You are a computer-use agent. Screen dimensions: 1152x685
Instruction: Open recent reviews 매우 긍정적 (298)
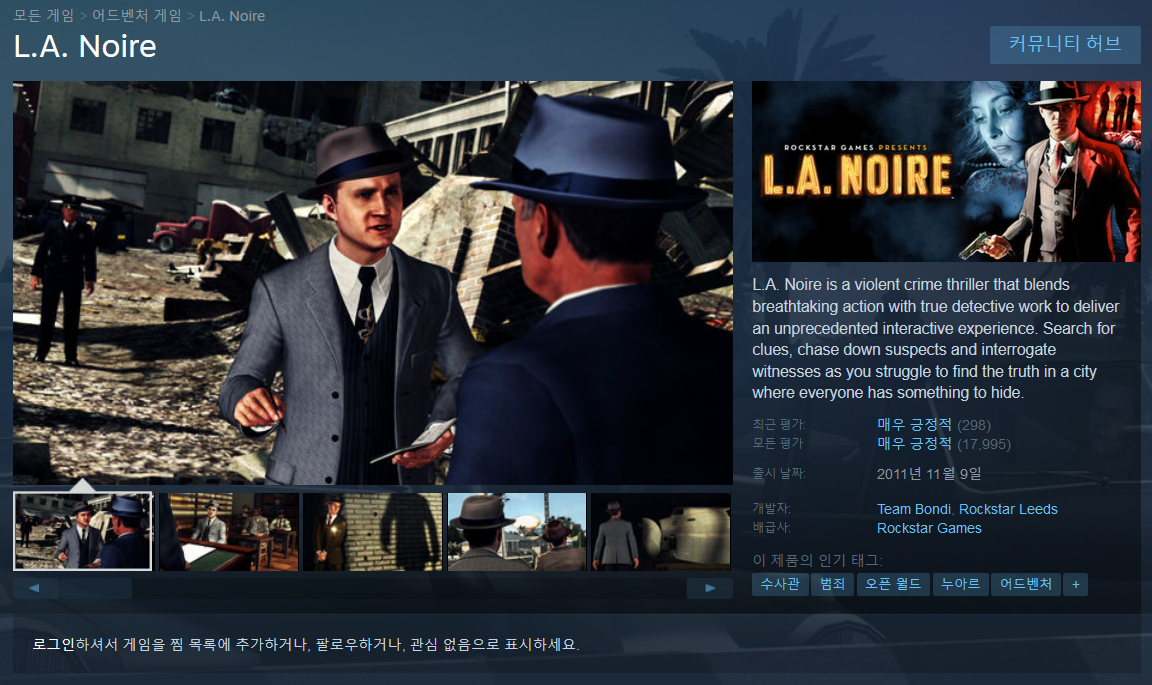934,425
